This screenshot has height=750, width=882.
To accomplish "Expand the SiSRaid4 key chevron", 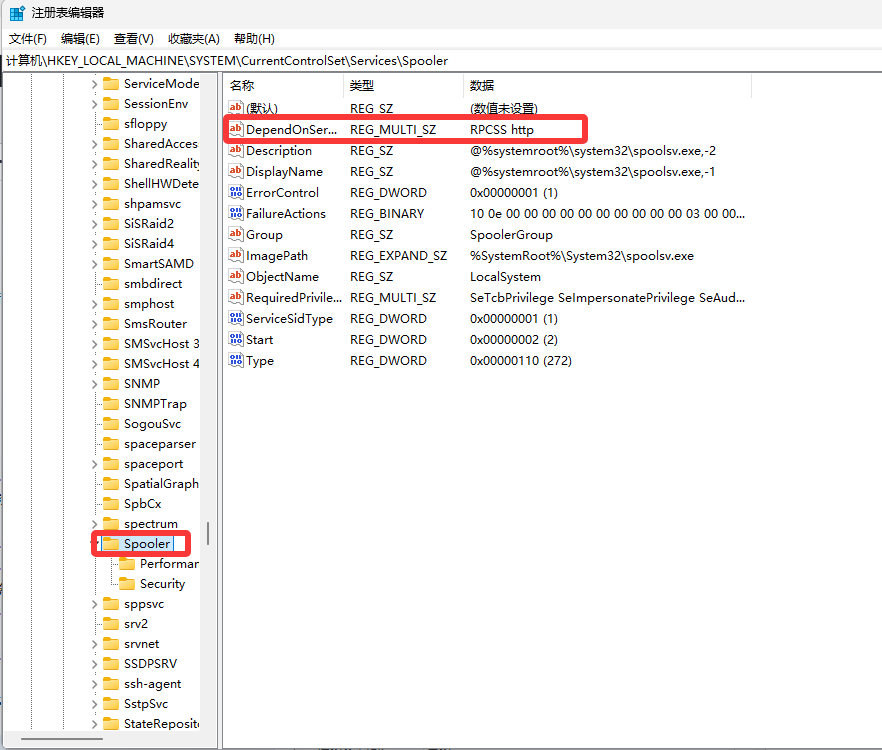I will 94,244.
